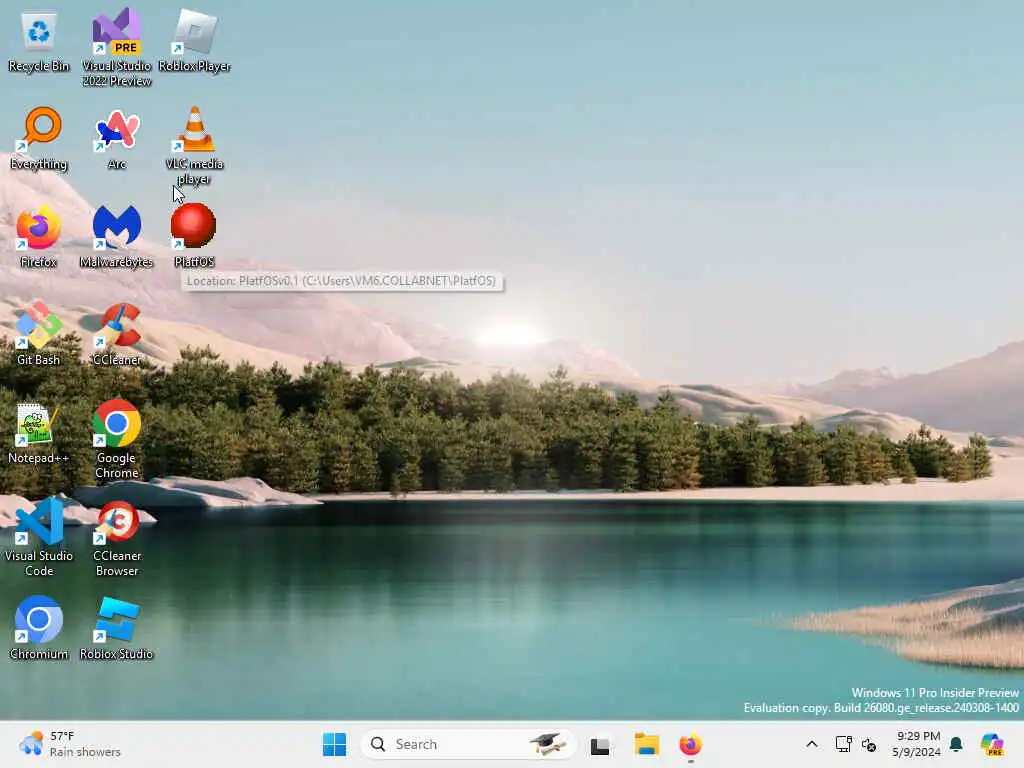This screenshot has height=768, width=1024.
Task: Open Task View from the taskbar
Action: pos(600,745)
